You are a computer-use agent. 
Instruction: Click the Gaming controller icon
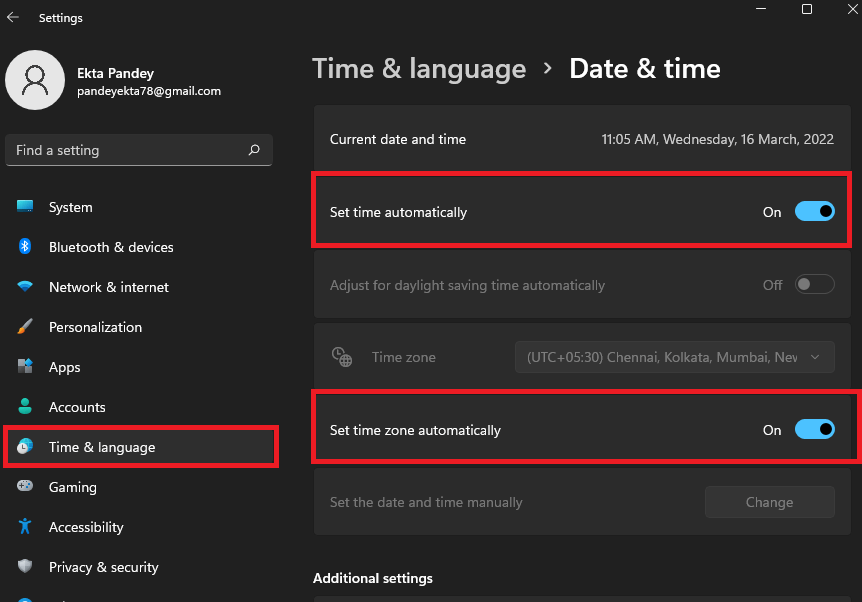[x=25, y=487]
